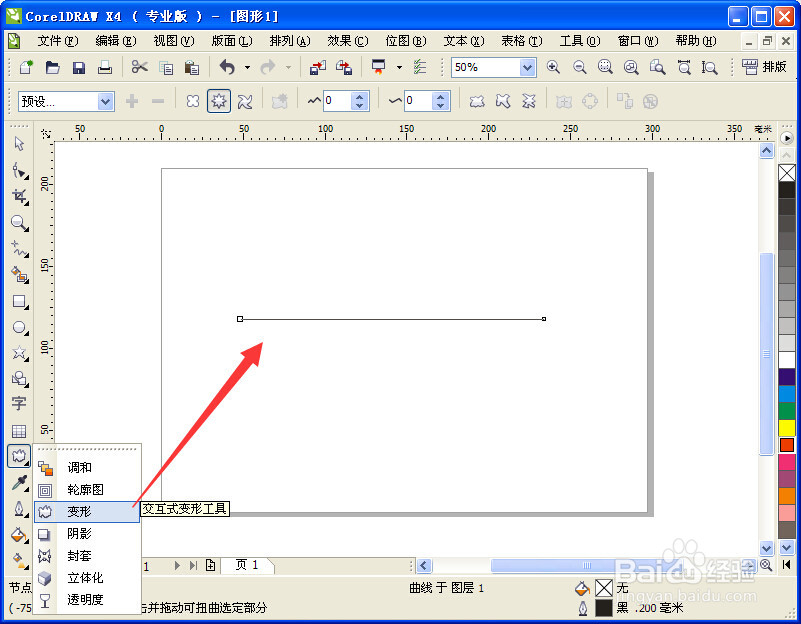
Task: Select the Basic Shapes tool
Action: (19, 378)
